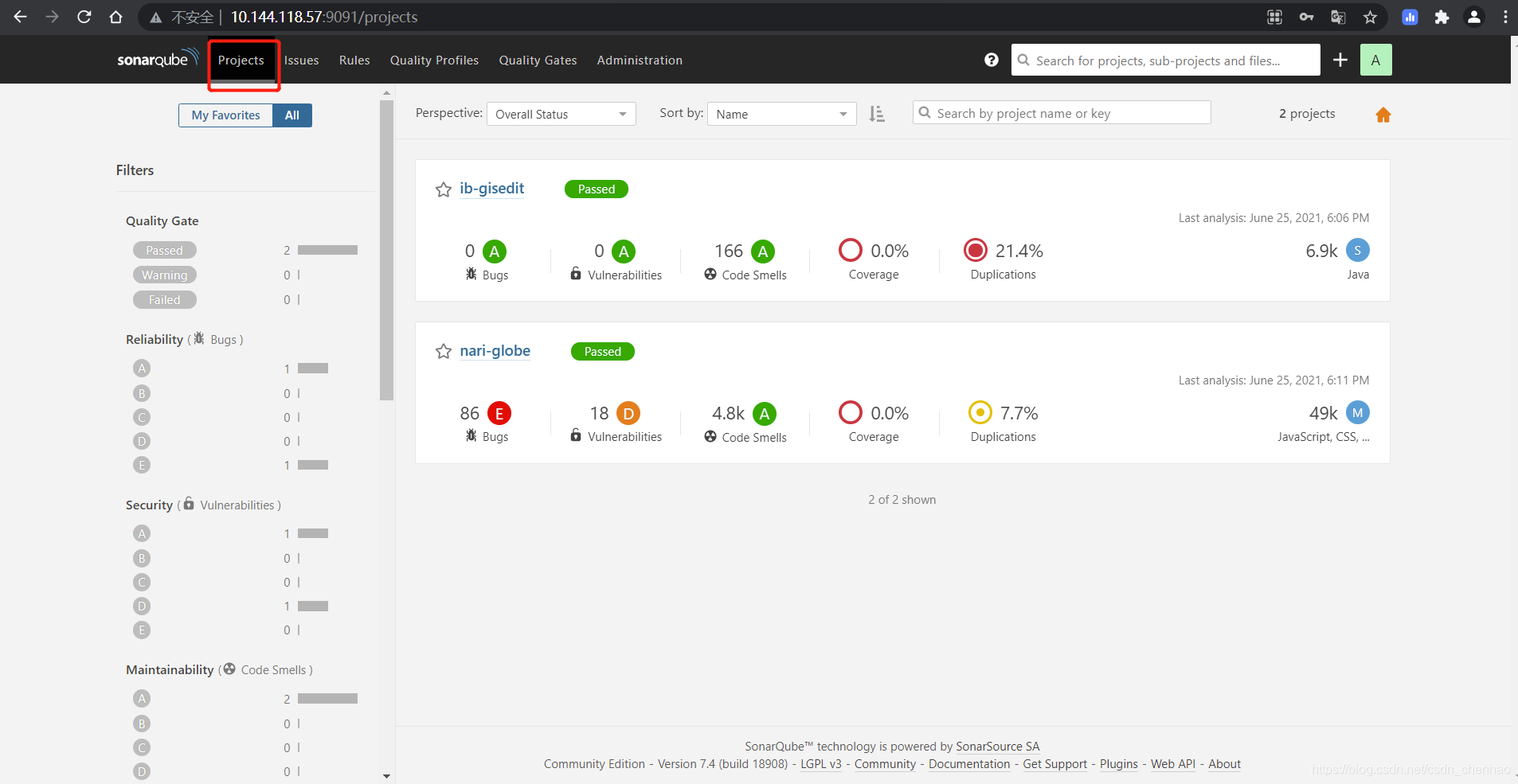
Task: Switch to the My Favorites view
Action: [225, 115]
